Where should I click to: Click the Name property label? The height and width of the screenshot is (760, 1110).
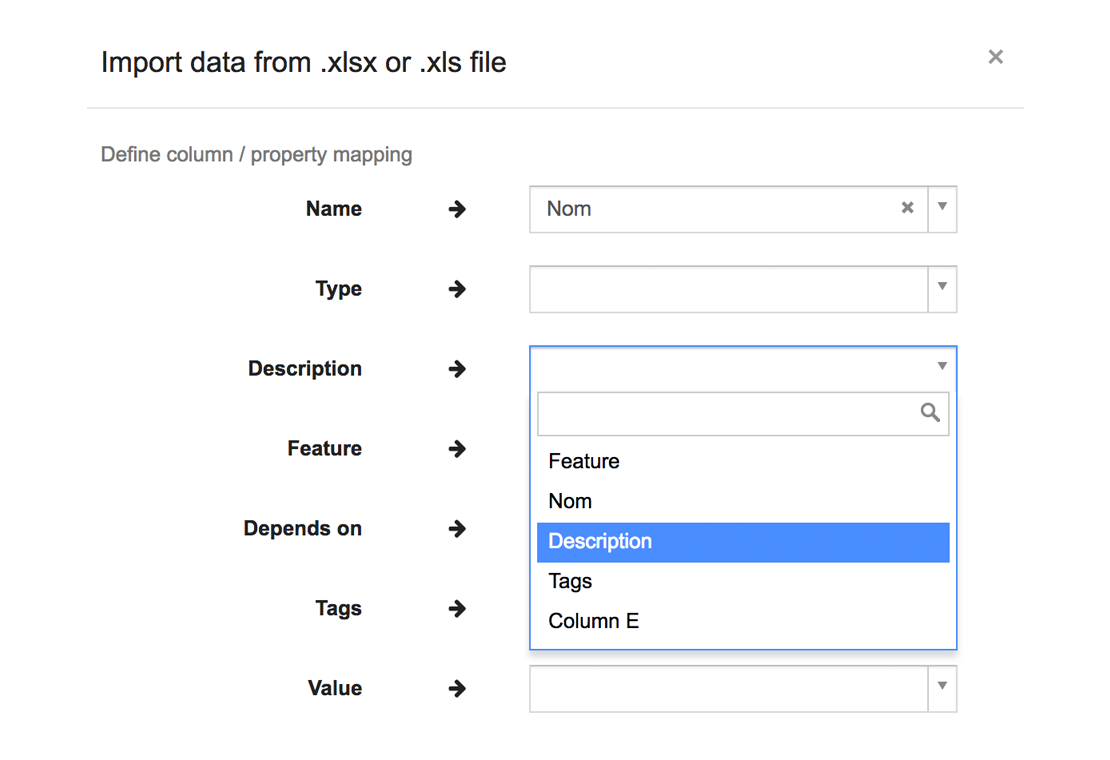[333, 209]
